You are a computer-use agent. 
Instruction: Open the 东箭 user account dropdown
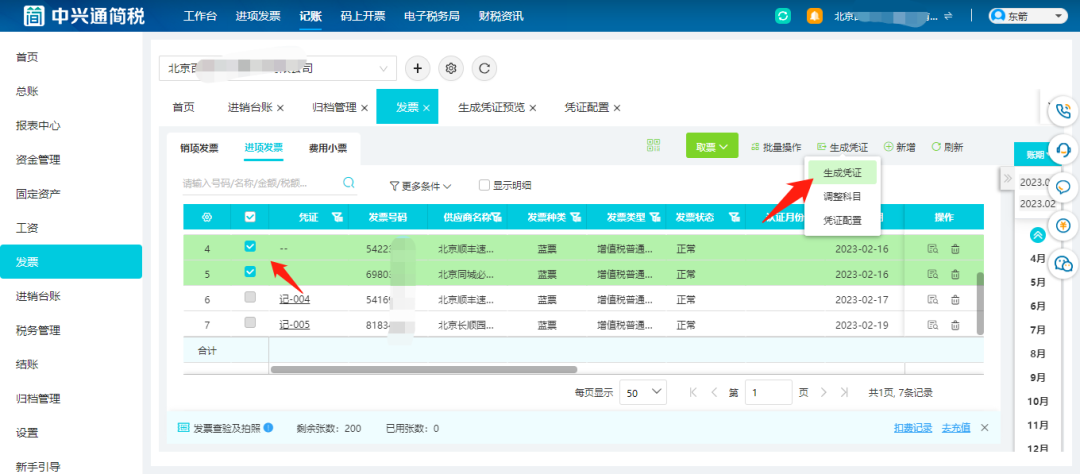1027,16
